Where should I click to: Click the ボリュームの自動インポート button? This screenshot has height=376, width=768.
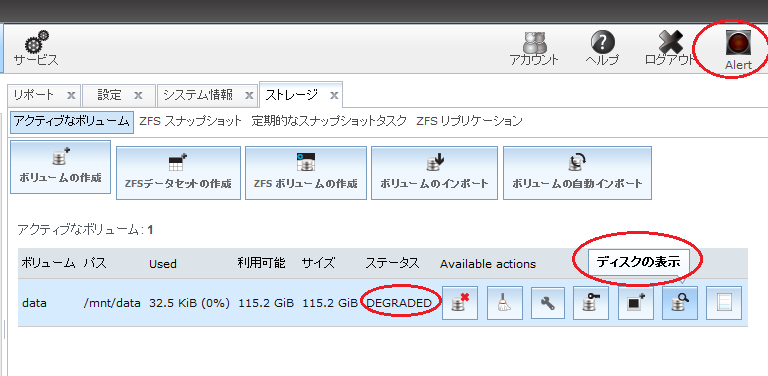click(x=577, y=173)
